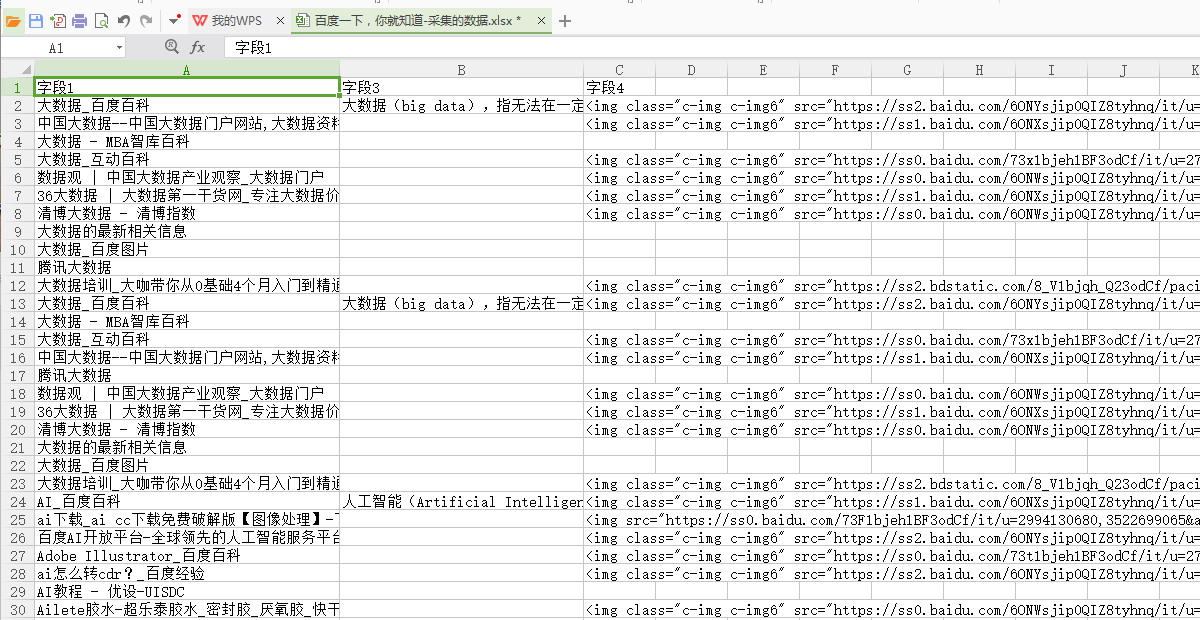This screenshot has height=620, width=1200.
Task: Close the 我的WPS tab
Action: (x=278, y=20)
